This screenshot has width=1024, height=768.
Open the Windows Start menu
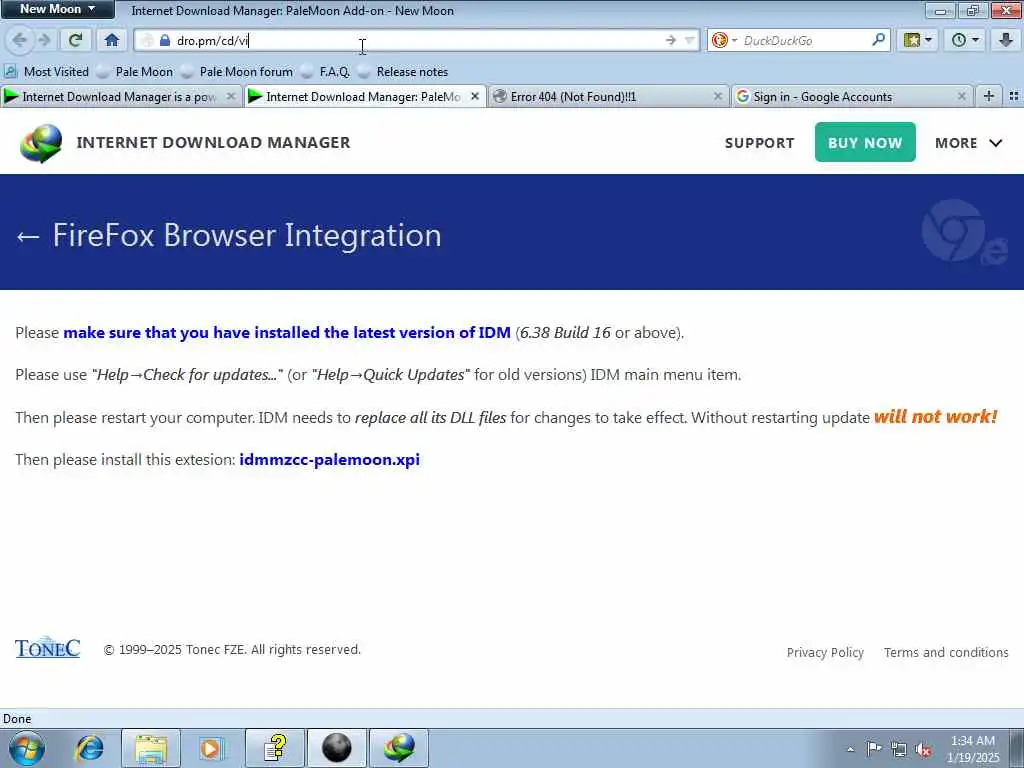coord(27,748)
